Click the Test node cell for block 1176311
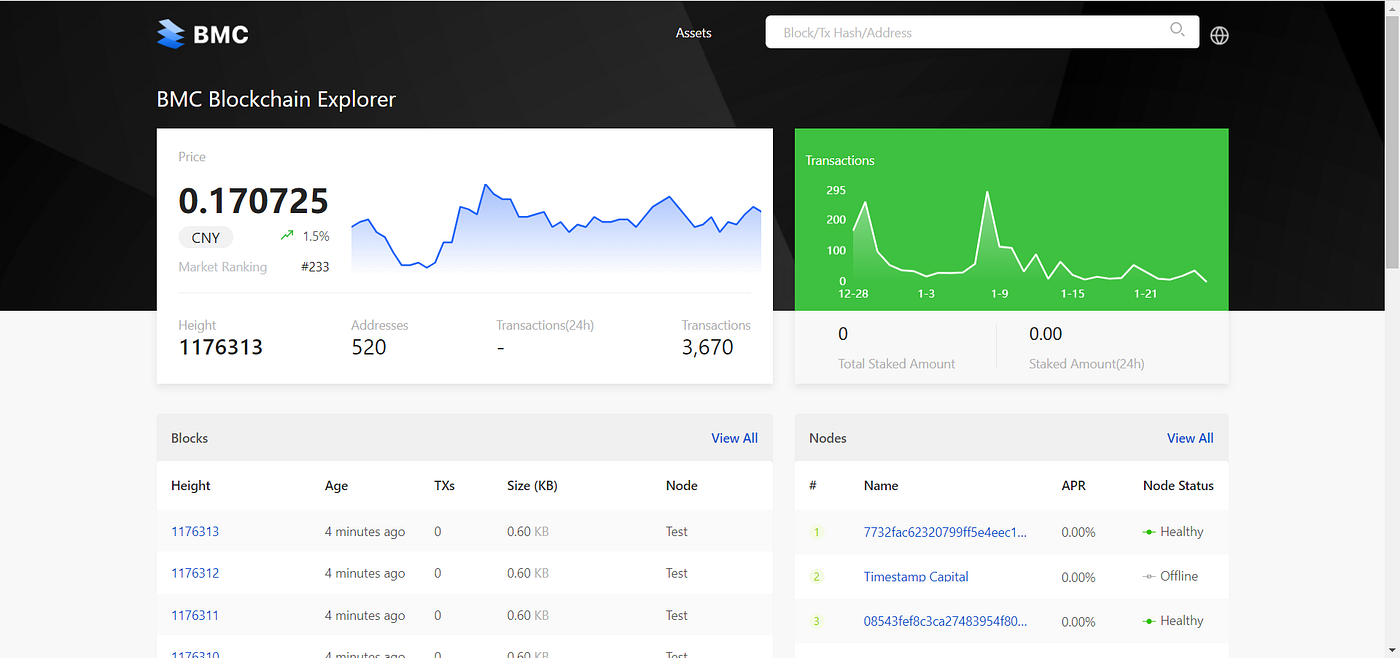 [677, 615]
